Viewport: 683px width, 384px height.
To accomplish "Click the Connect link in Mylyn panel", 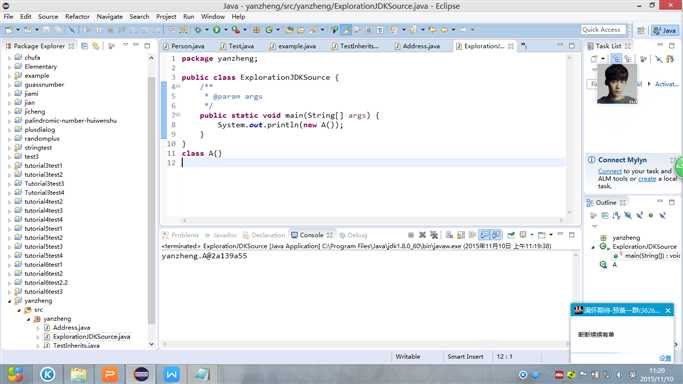I will tap(610, 172).
